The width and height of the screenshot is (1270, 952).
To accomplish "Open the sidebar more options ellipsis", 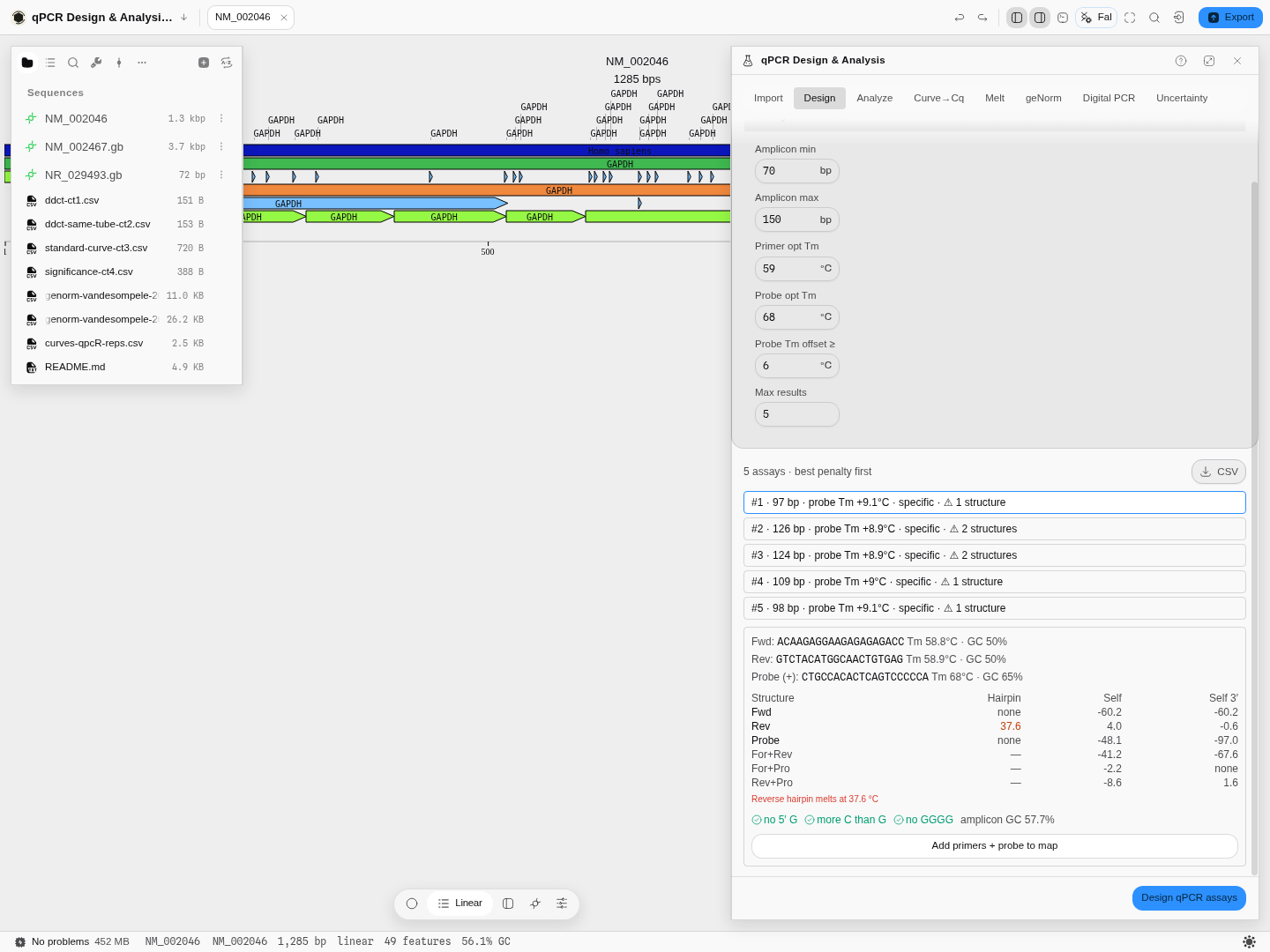I will pyautogui.click(x=142, y=63).
